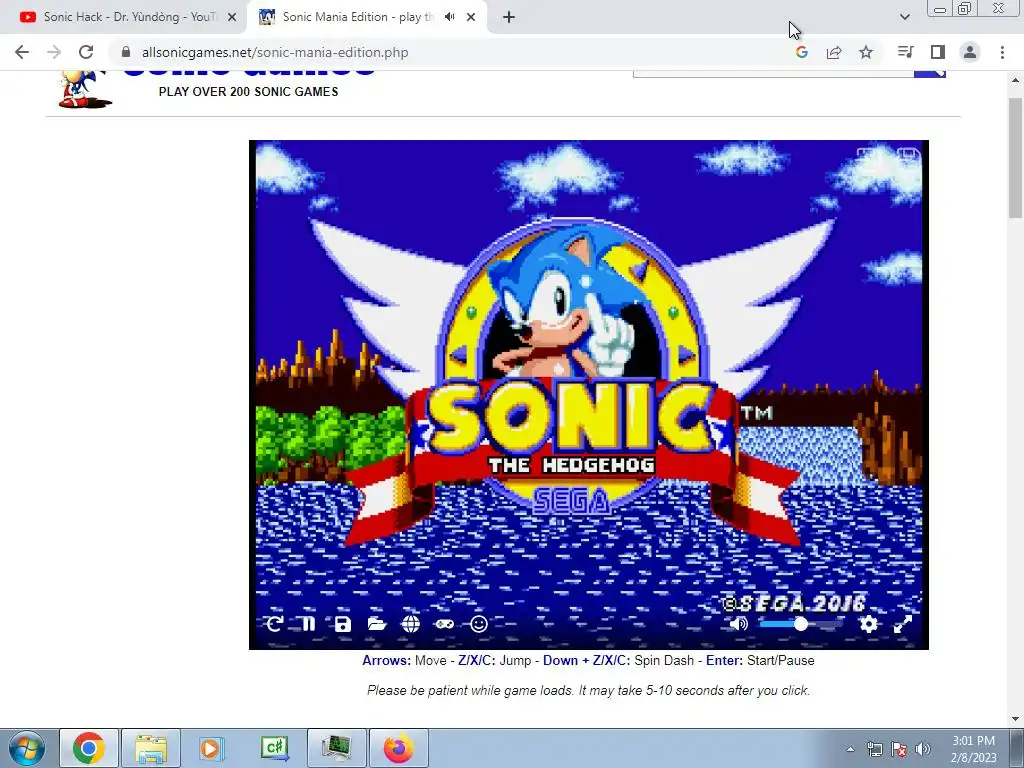Open the cheats smiley face icon

coord(479,624)
